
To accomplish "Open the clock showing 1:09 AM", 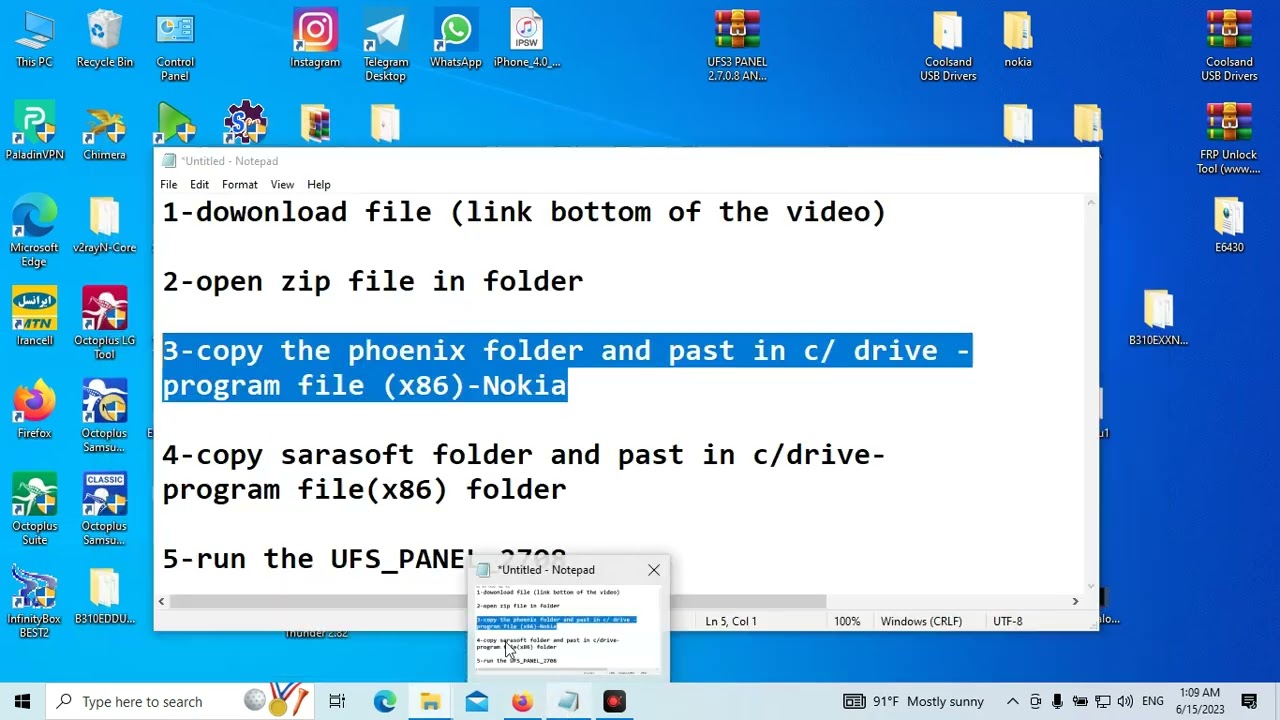I will [x=1199, y=701].
